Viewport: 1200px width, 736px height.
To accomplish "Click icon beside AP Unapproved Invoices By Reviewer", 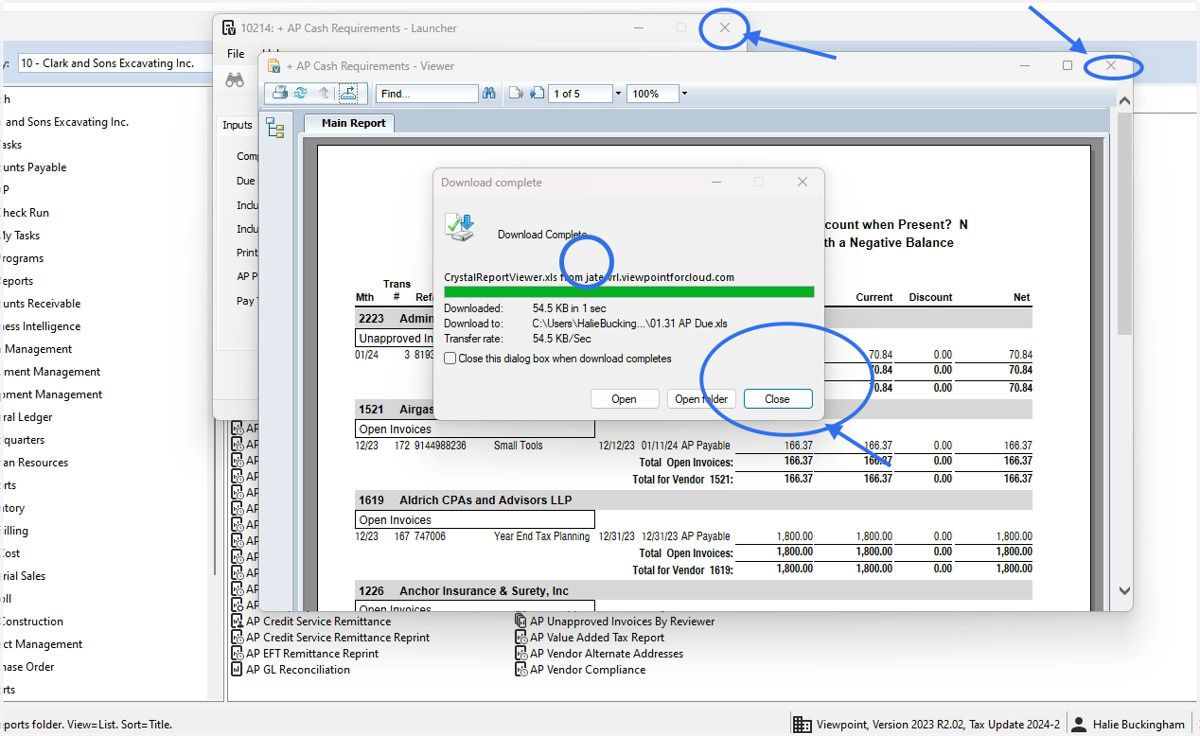I will pos(521,621).
